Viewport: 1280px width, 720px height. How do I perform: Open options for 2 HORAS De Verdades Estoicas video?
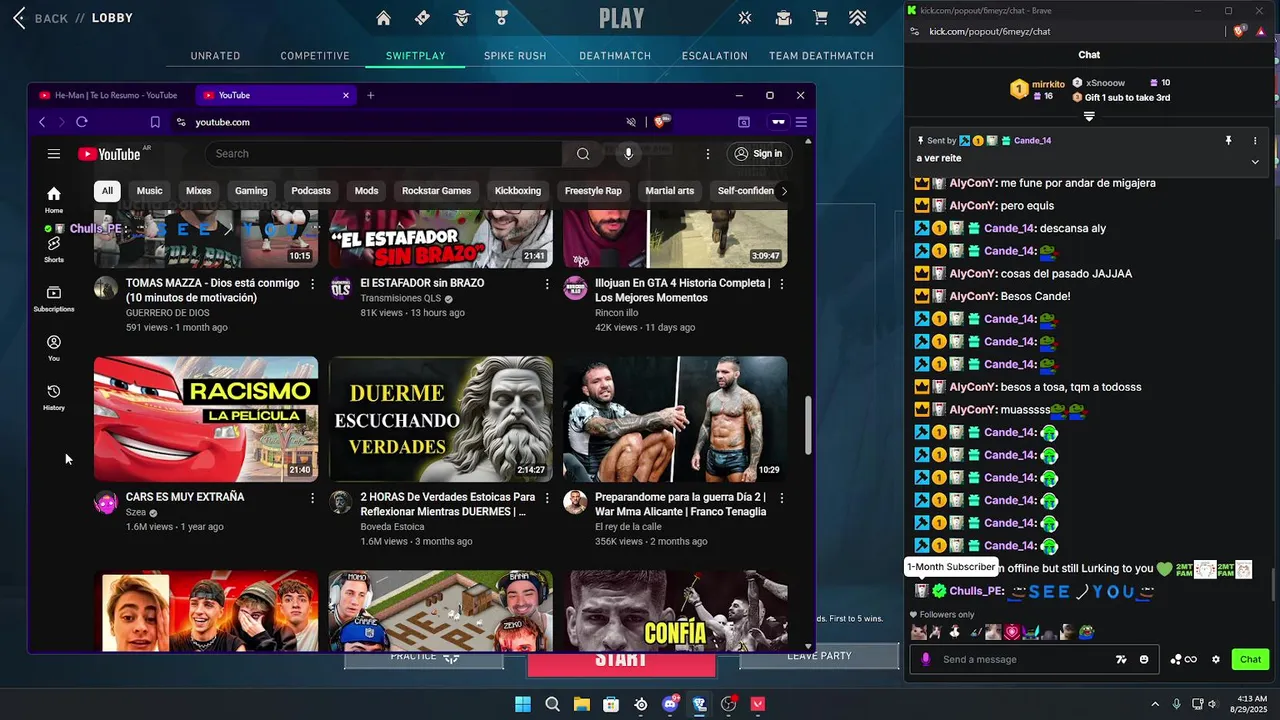coord(547,497)
